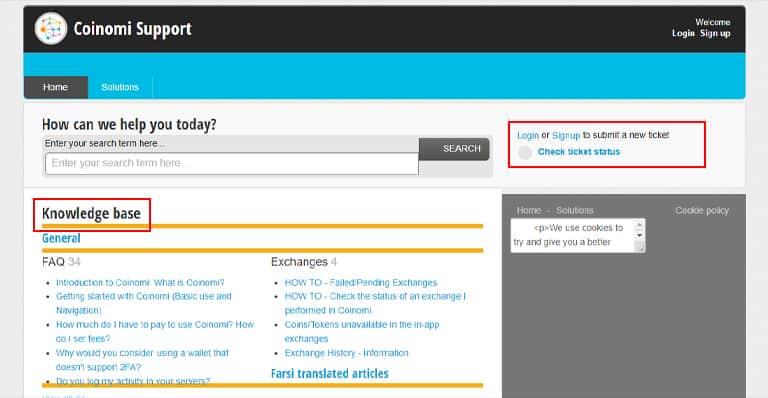The width and height of the screenshot is (768, 398).
Task: Open the Cookie policy link
Action: click(x=702, y=211)
